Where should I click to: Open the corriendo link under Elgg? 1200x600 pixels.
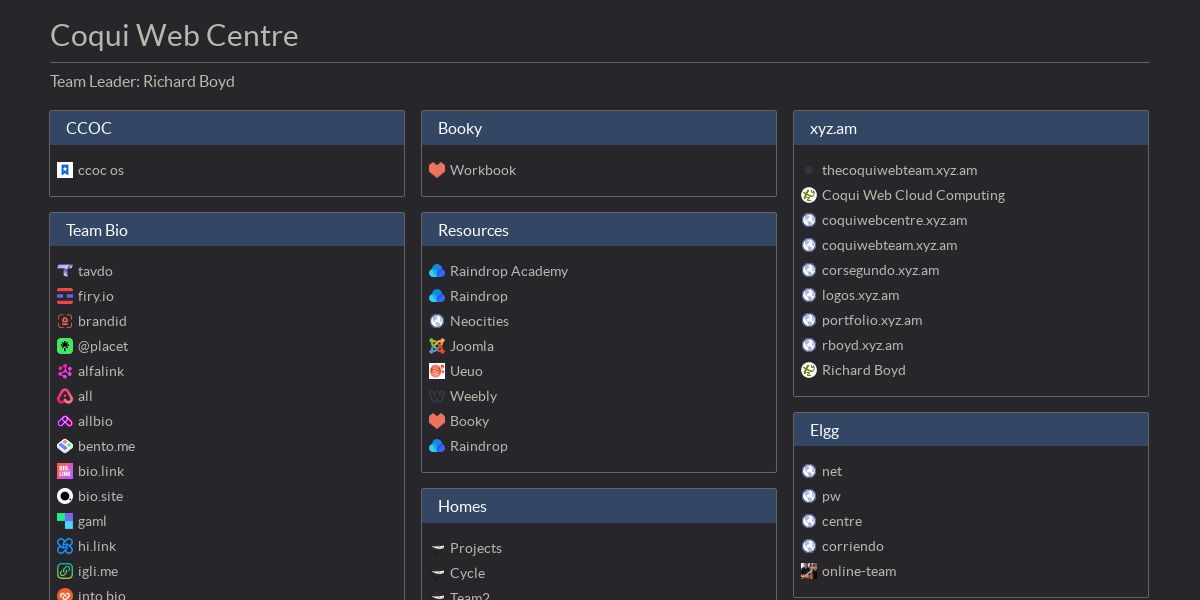pyautogui.click(x=853, y=546)
